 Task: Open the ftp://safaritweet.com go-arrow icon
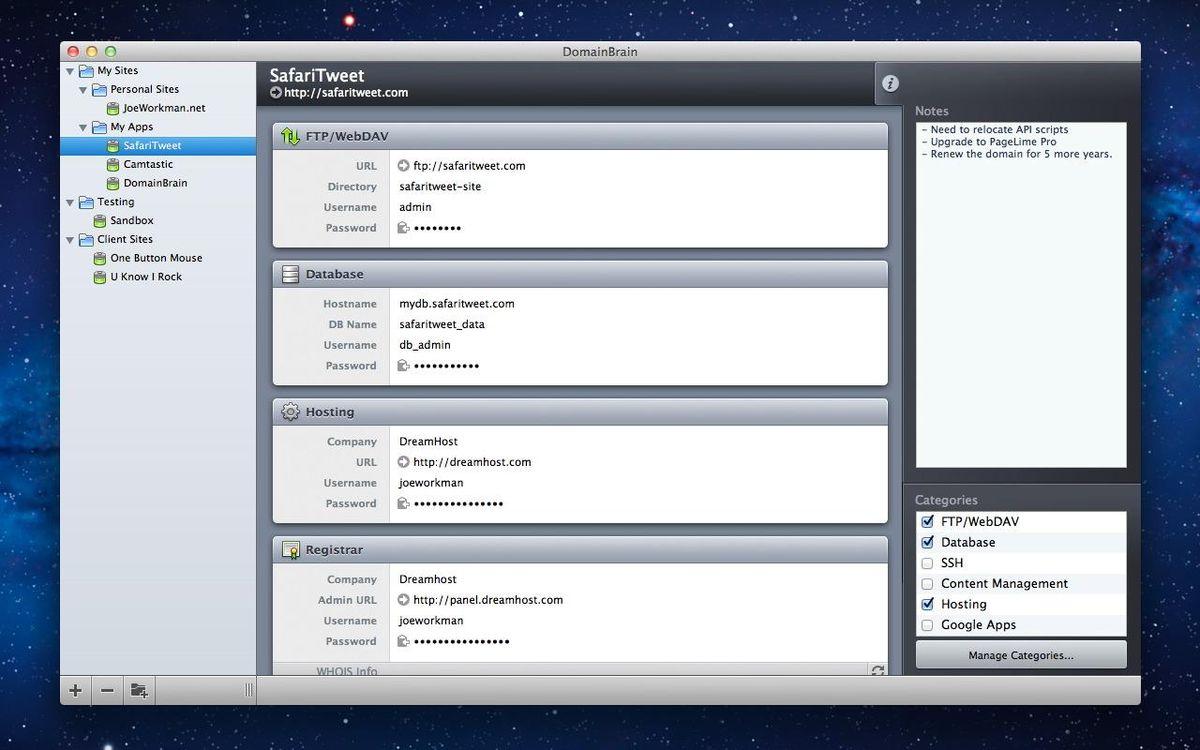click(x=404, y=166)
